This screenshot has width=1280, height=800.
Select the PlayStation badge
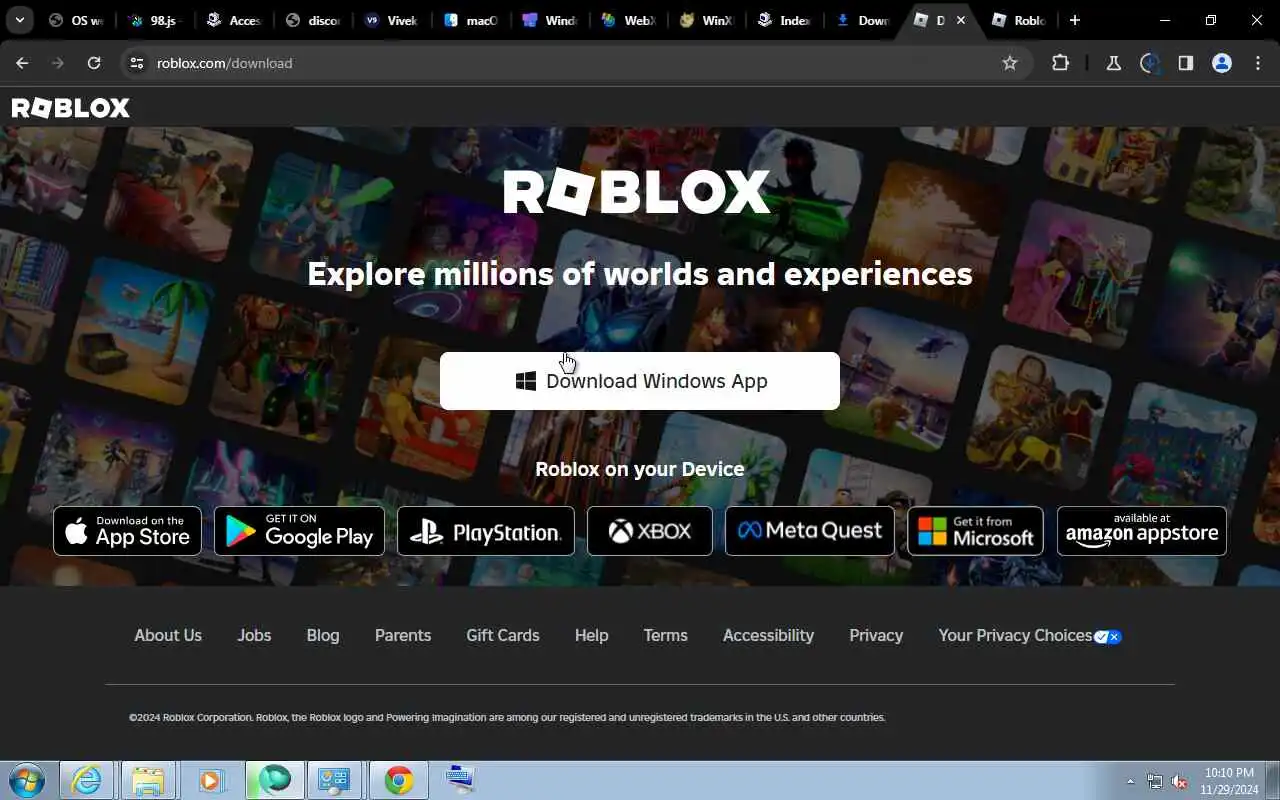click(486, 531)
